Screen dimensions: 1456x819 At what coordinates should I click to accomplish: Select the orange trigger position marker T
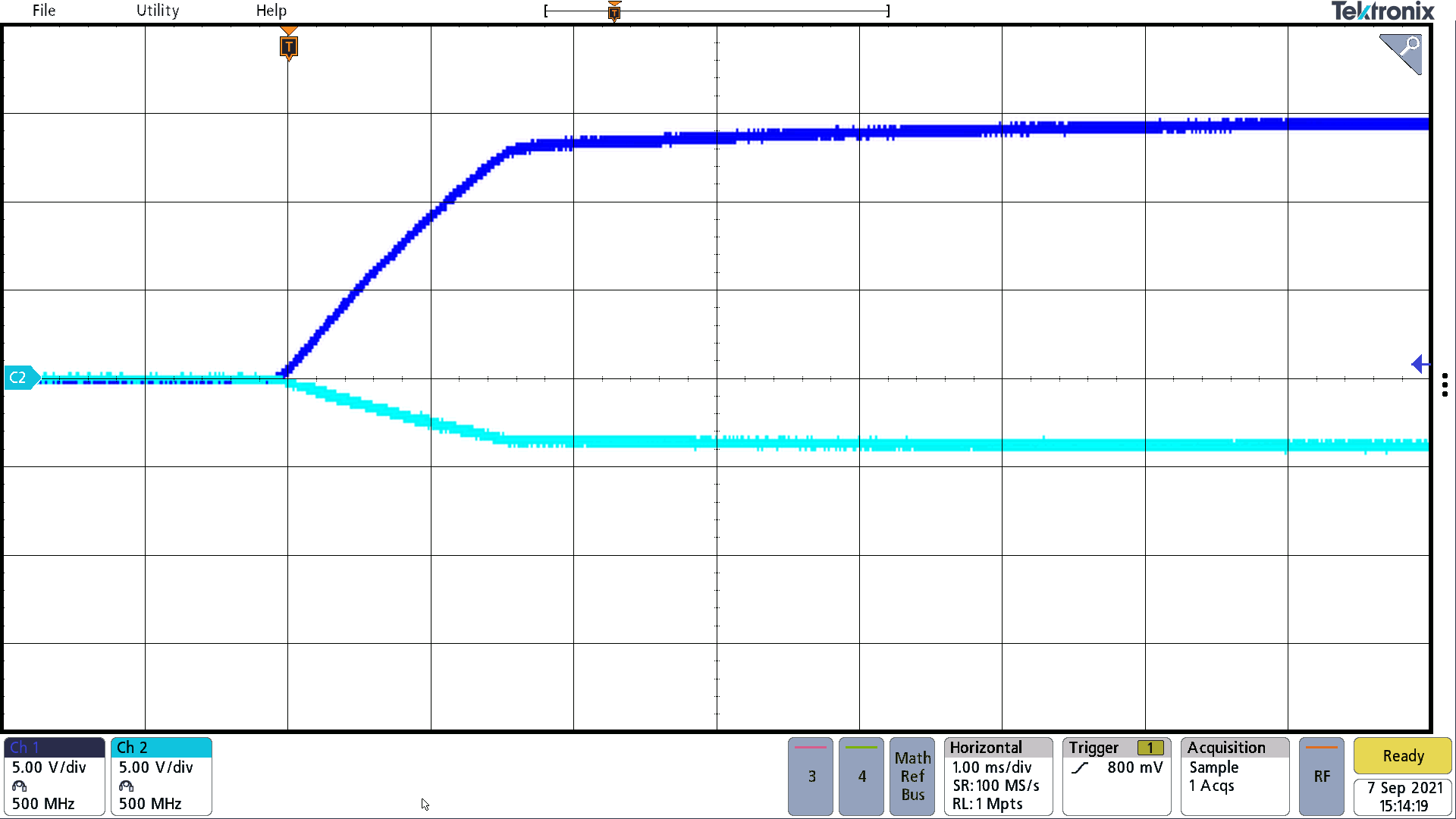[288, 46]
